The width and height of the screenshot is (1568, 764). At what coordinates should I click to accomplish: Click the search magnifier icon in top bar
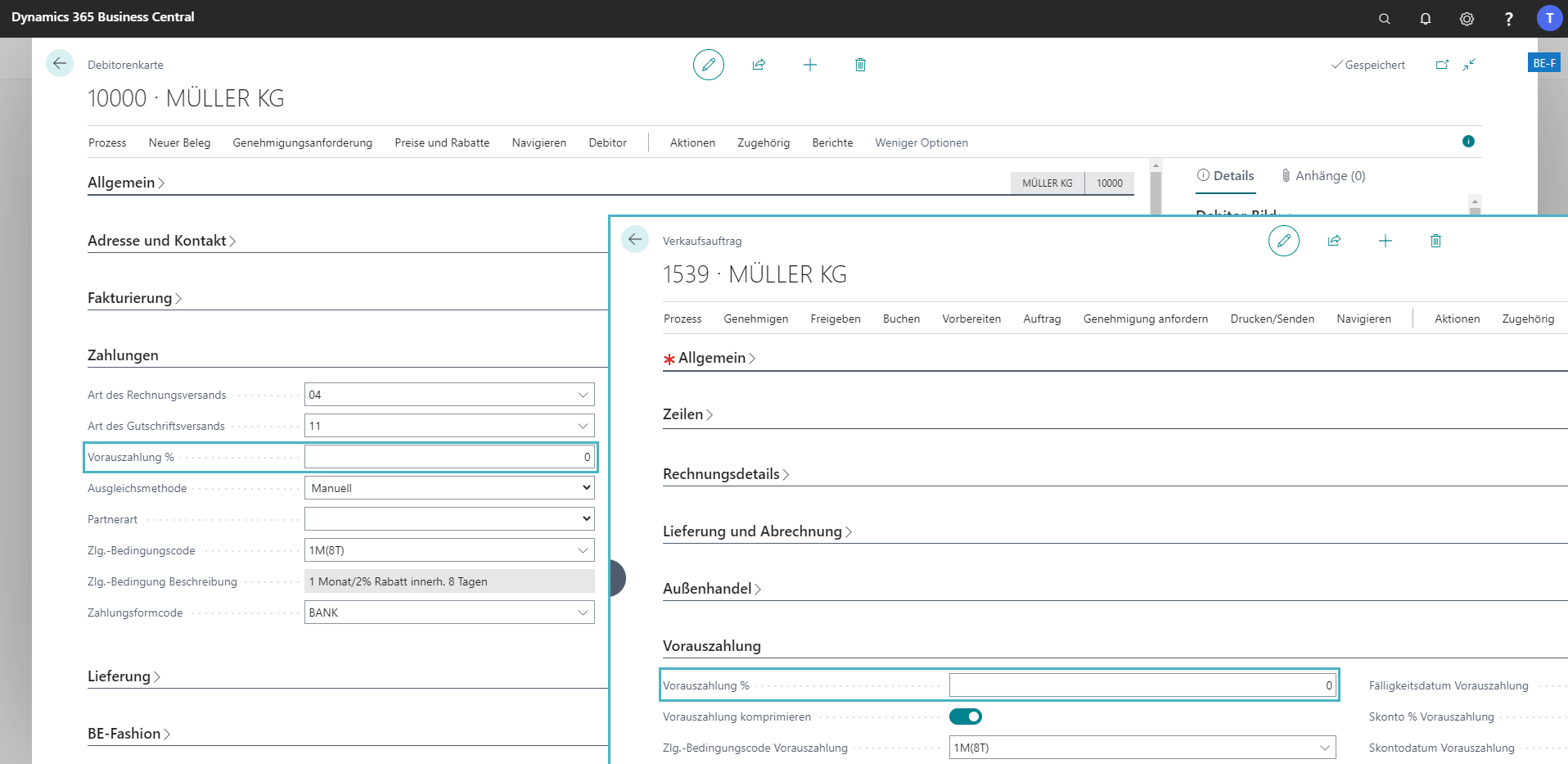(x=1384, y=19)
